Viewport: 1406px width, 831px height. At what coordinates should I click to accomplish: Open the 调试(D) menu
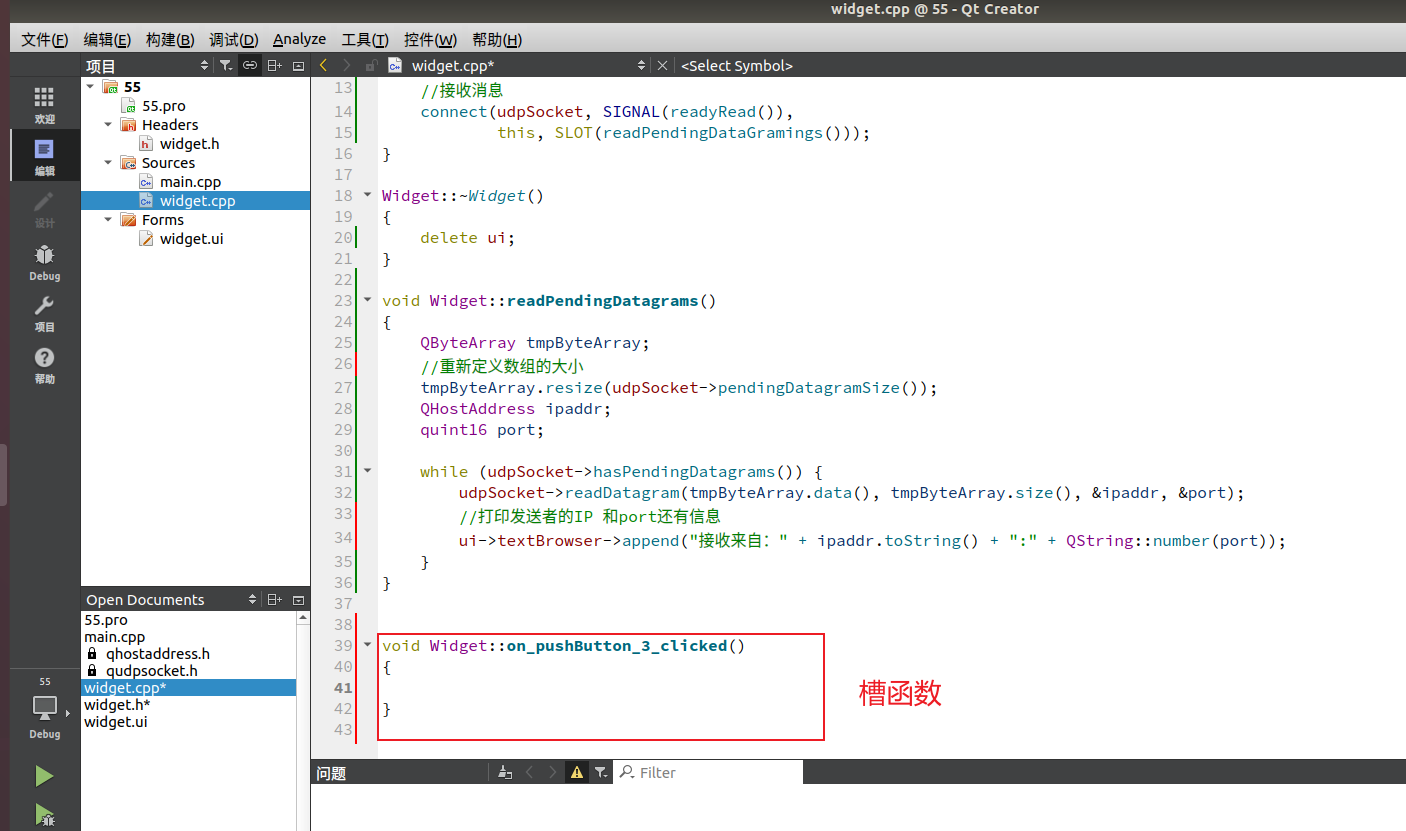point(233,40)
